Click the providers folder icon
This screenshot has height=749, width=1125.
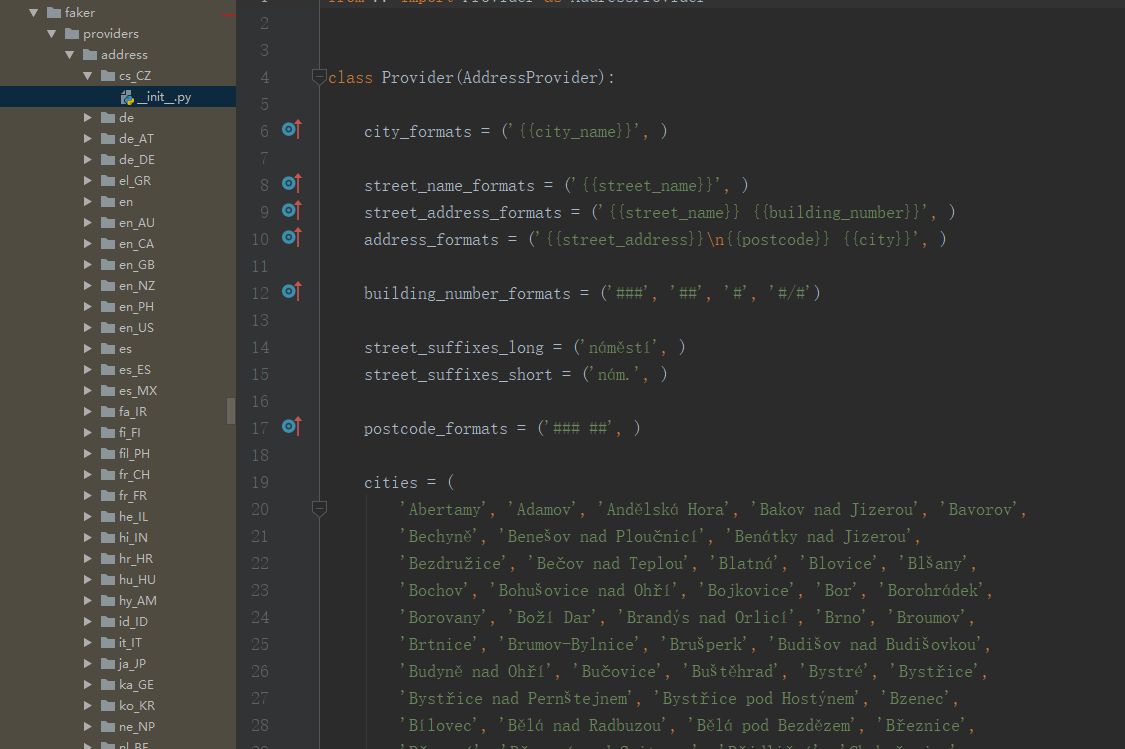pos(72,34)
